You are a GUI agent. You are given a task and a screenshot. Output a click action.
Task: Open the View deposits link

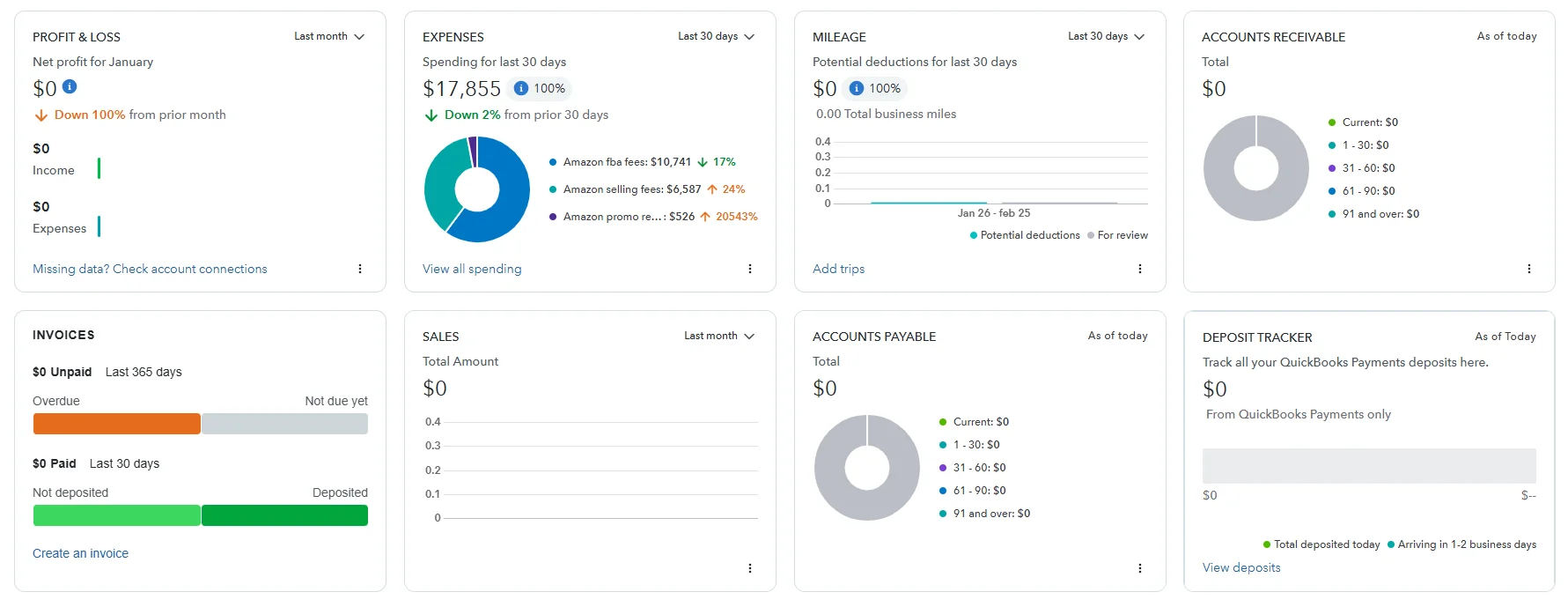[1241, 567]
